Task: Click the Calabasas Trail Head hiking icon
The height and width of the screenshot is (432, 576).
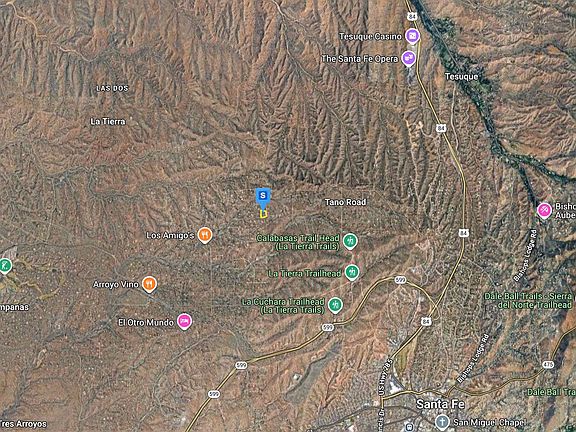Action: [x=350, y=241]
